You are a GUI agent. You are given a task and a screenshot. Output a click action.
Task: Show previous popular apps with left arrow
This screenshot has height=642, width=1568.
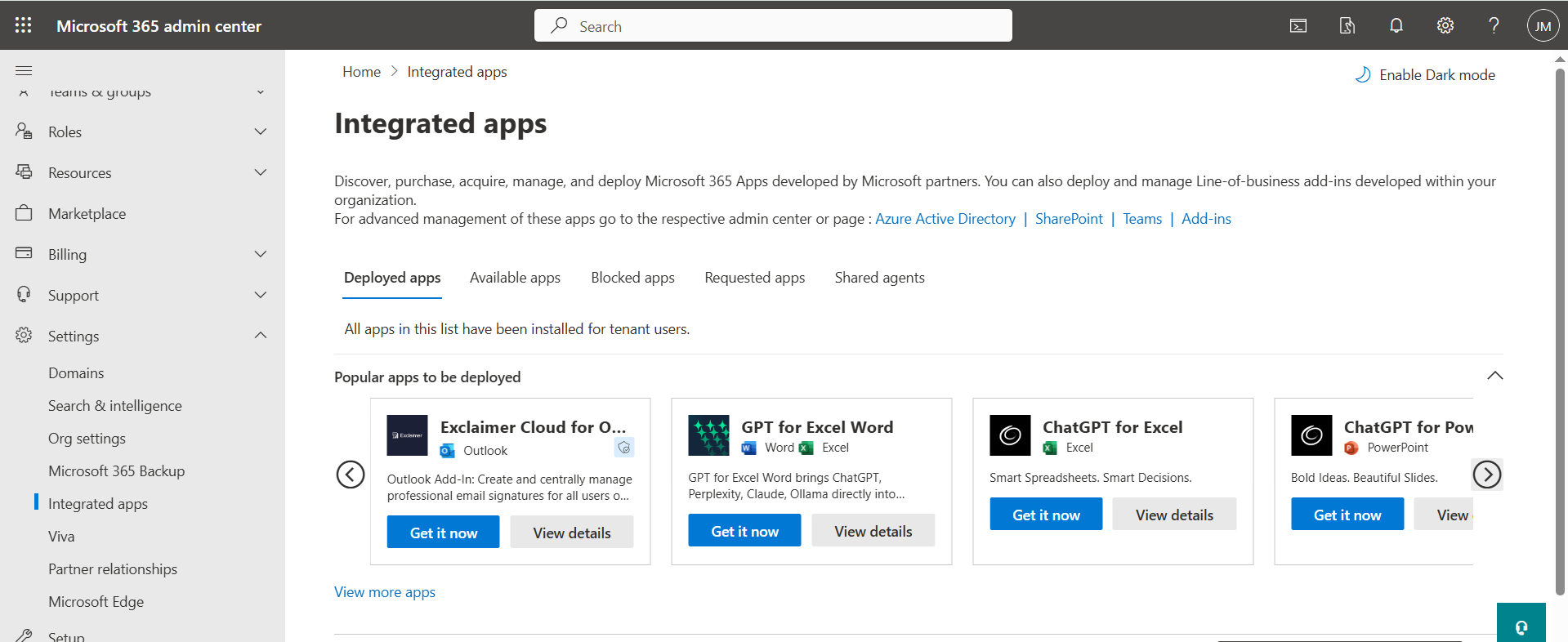351,475
